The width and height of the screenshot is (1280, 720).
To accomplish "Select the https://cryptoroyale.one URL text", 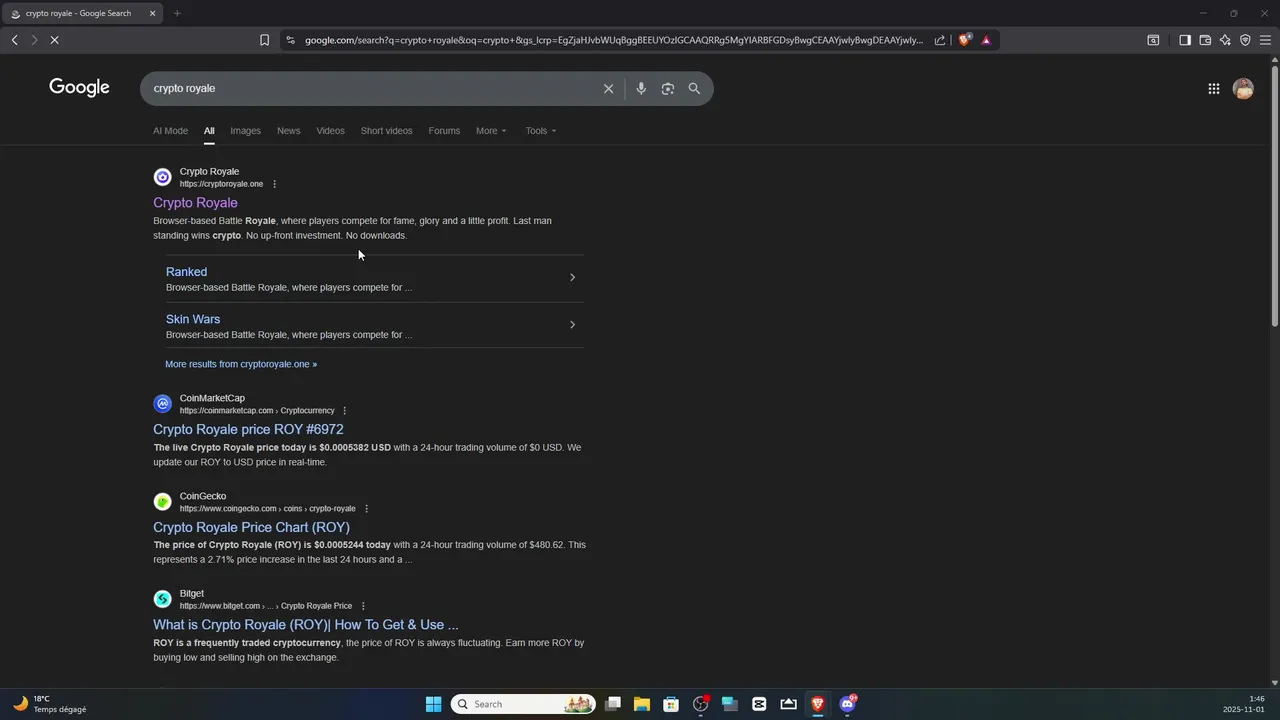I will point(221,184).
